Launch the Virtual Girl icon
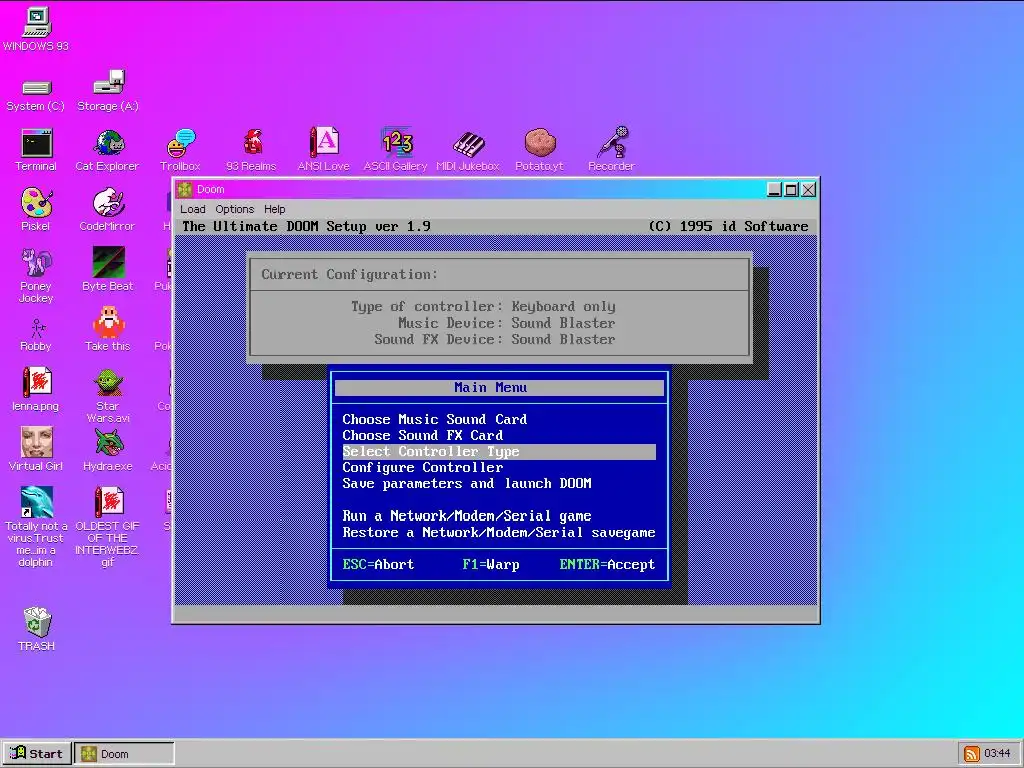The image size is (1024, 768). tap(36, 449)
